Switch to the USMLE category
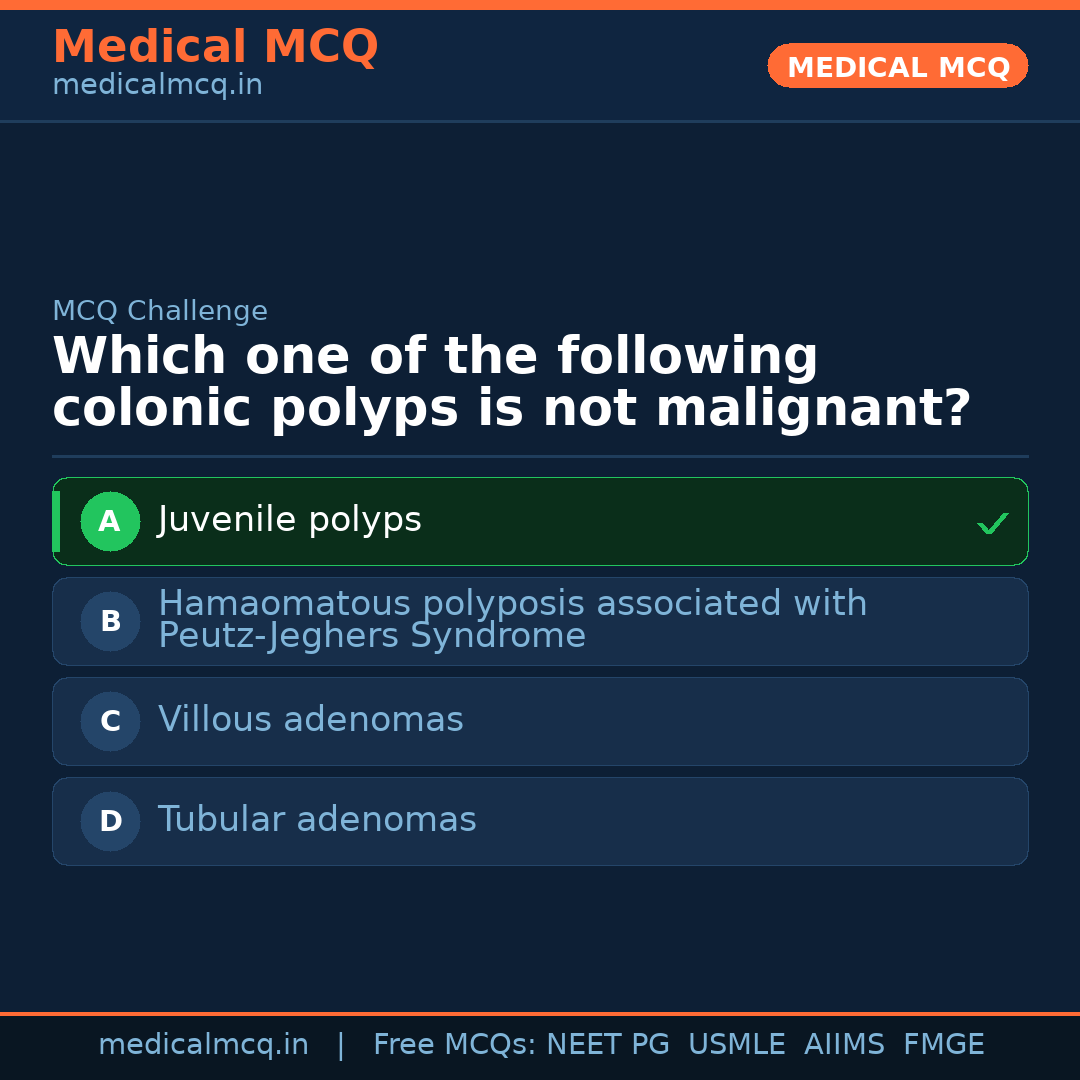1080x1080 pixels. [737, 1044]
